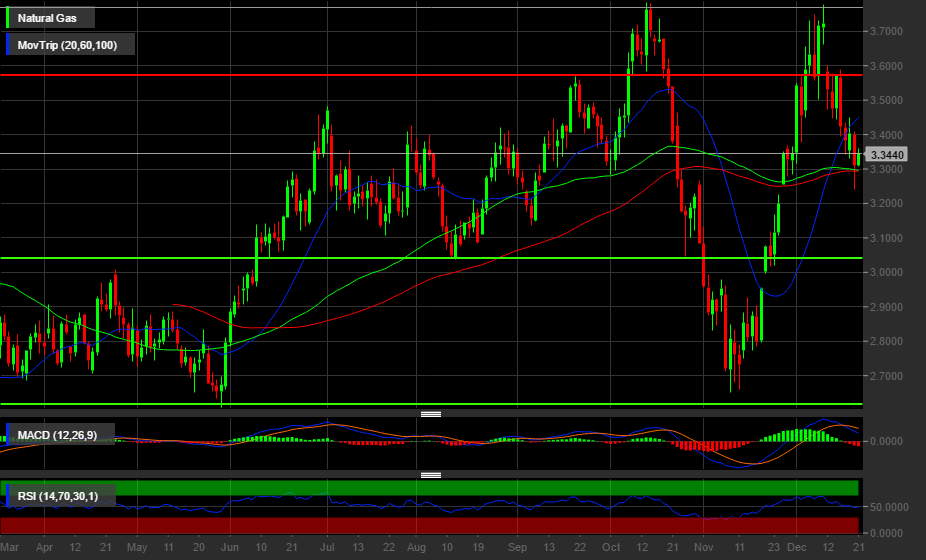Click the blue color bar beside MovTrip
Viewport: 926px width, 560px height.
(x=8, y=45)
